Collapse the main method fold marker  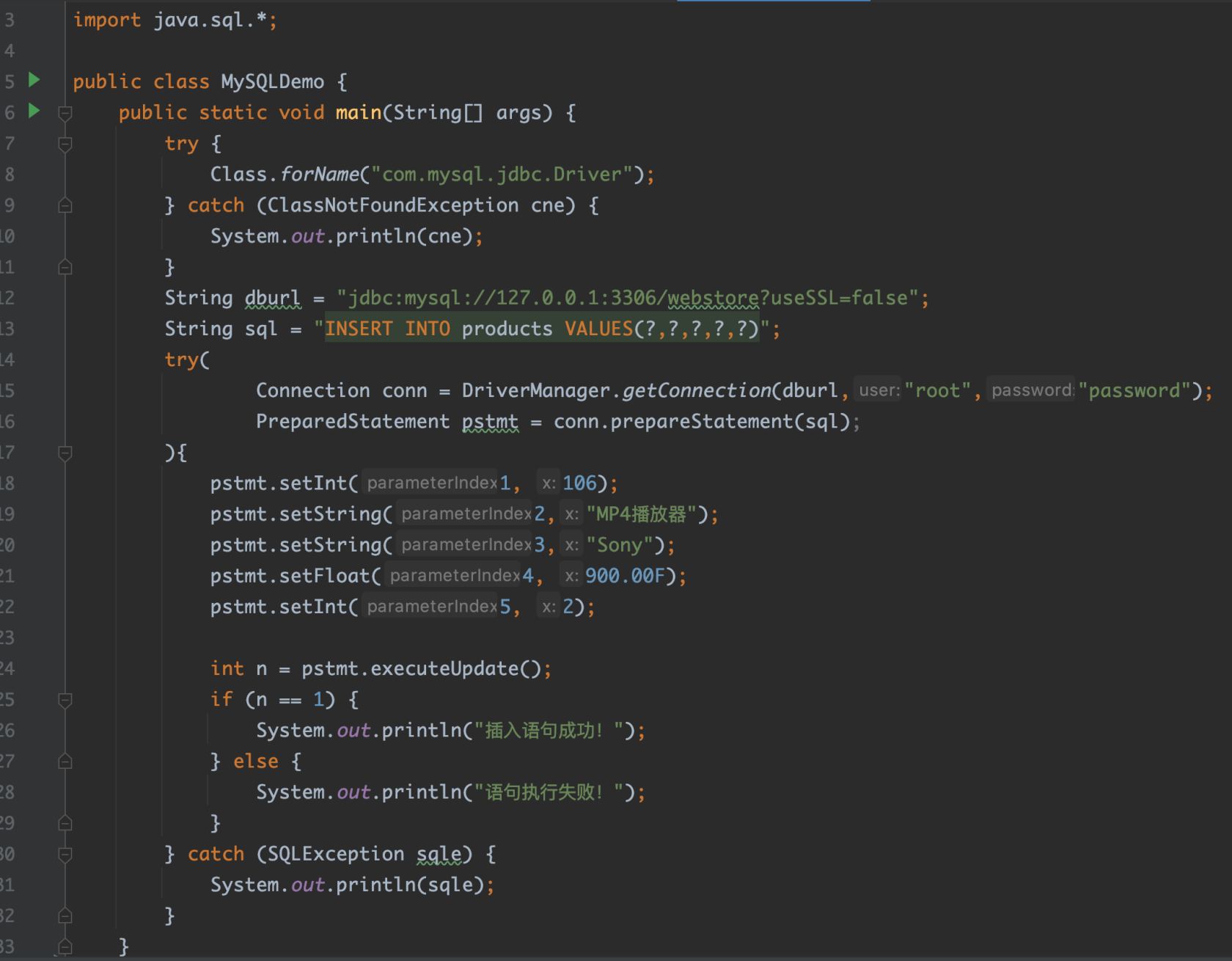point(65,113)
